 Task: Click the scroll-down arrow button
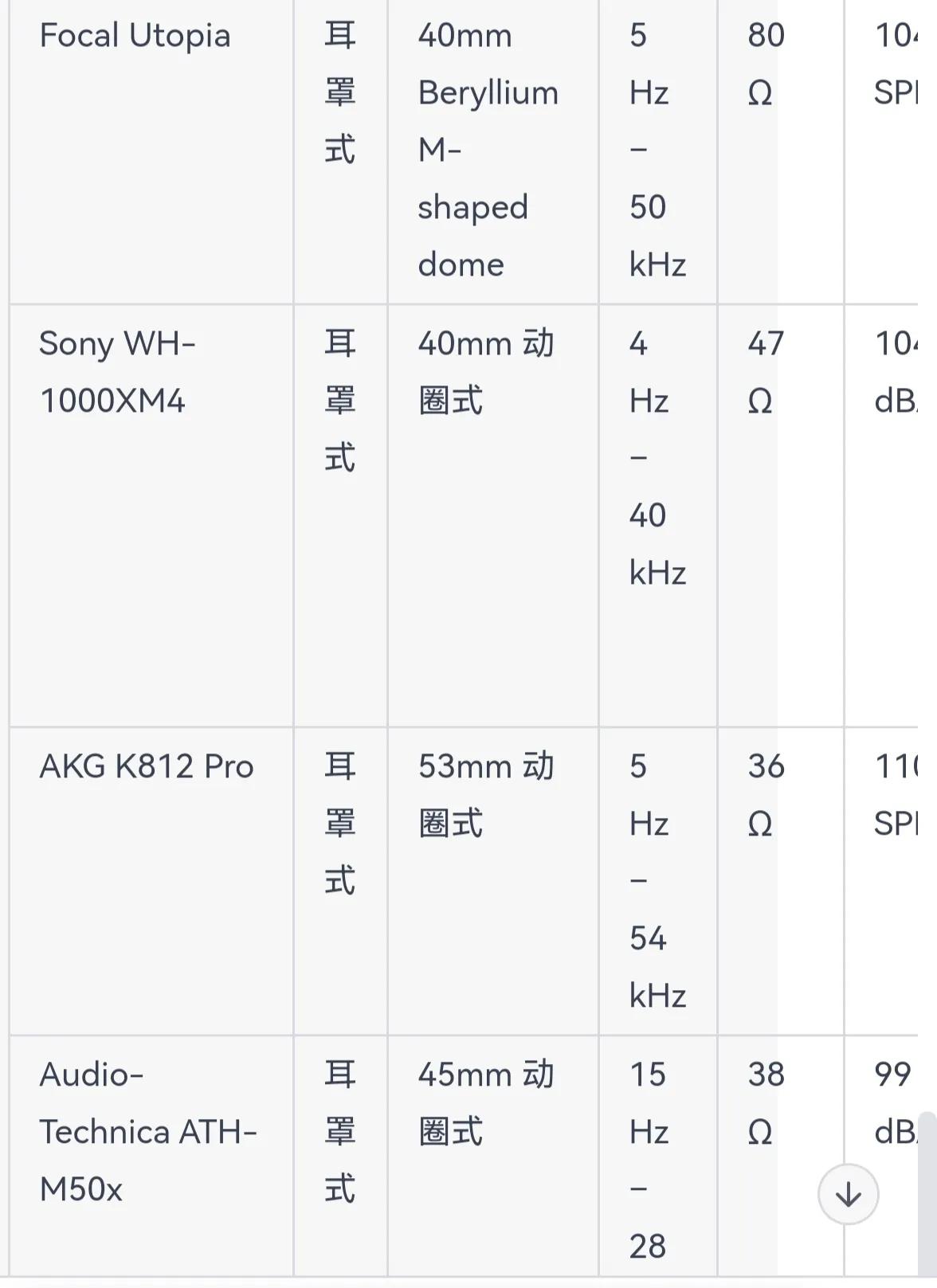click(x=847, y=1192)
